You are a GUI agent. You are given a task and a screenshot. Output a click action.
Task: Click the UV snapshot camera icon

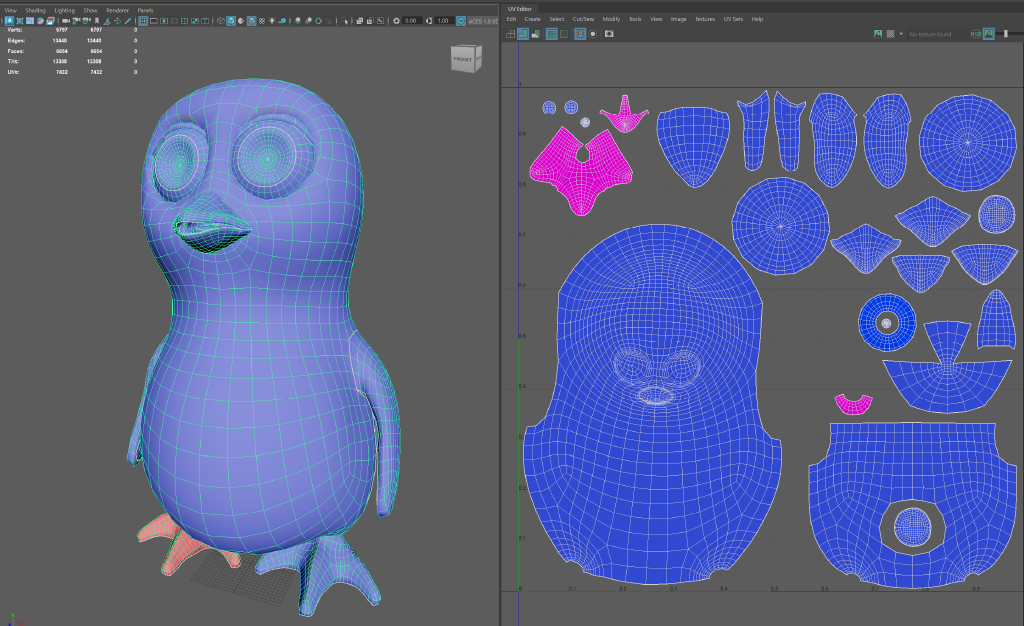tap(609, 33)
